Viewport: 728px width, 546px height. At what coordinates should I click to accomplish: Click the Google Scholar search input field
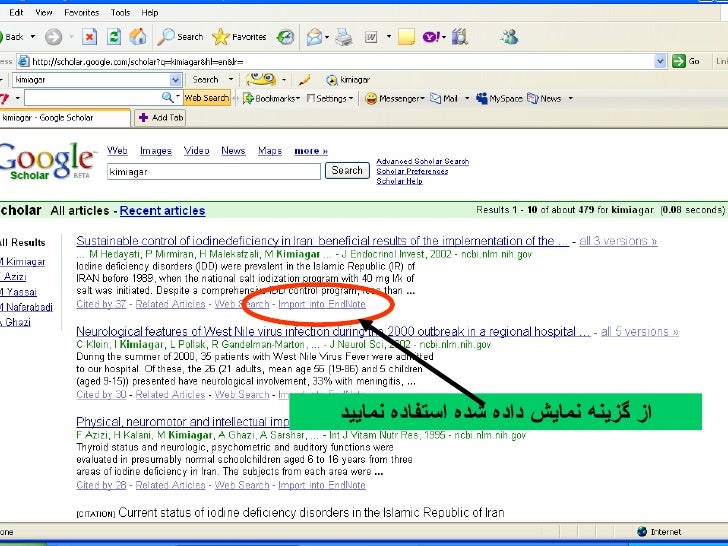tap(214, 171)
